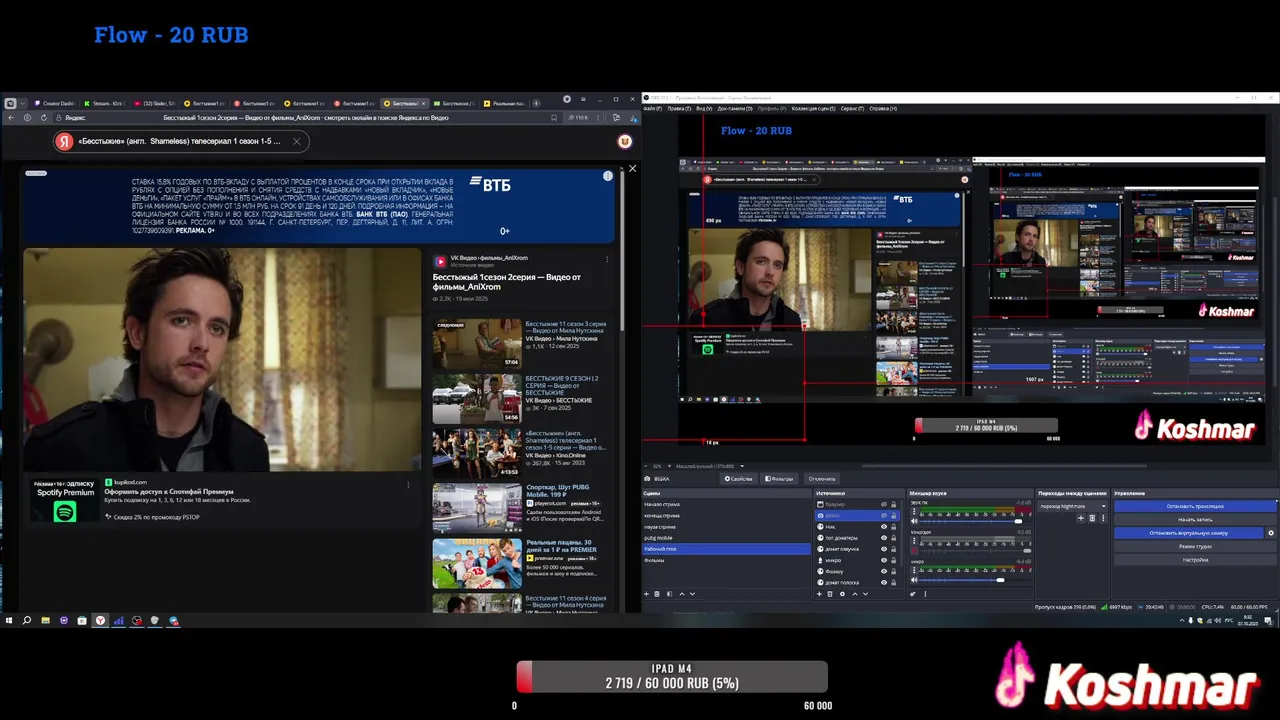Open the Файл menu in OBS

coord(651,108)
